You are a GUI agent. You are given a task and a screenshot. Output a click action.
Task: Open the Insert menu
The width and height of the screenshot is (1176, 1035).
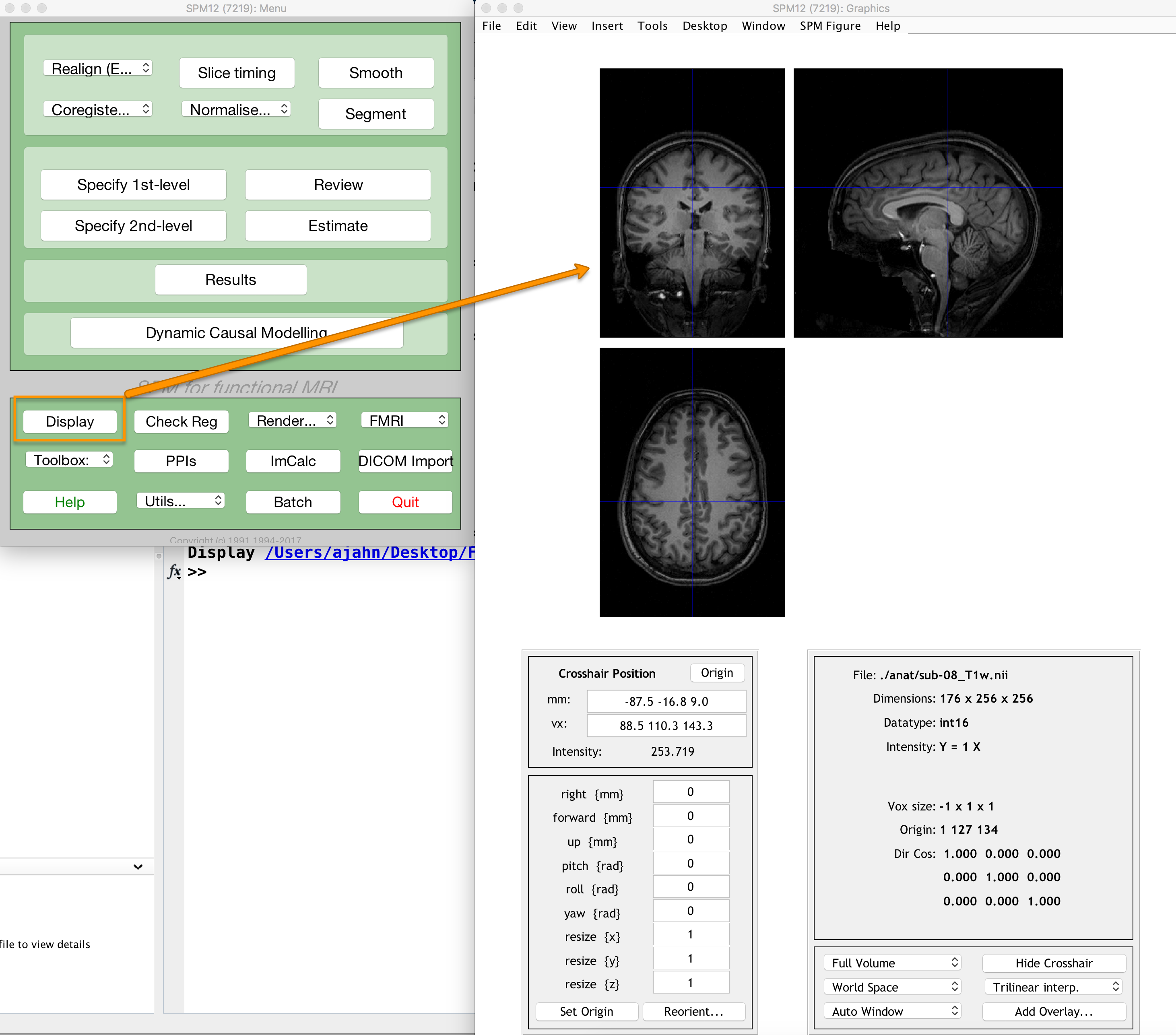(x=607, y=26)
